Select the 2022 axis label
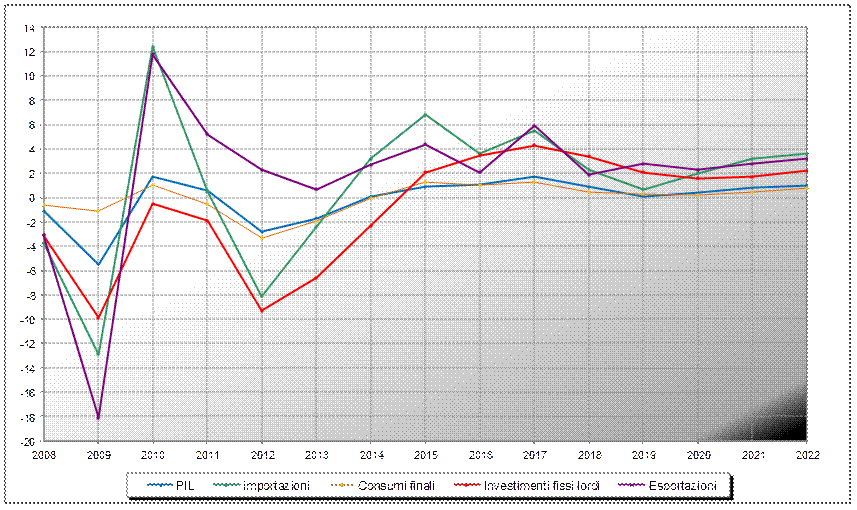Viewport: 857px width, 510px height. pos(807,455)
